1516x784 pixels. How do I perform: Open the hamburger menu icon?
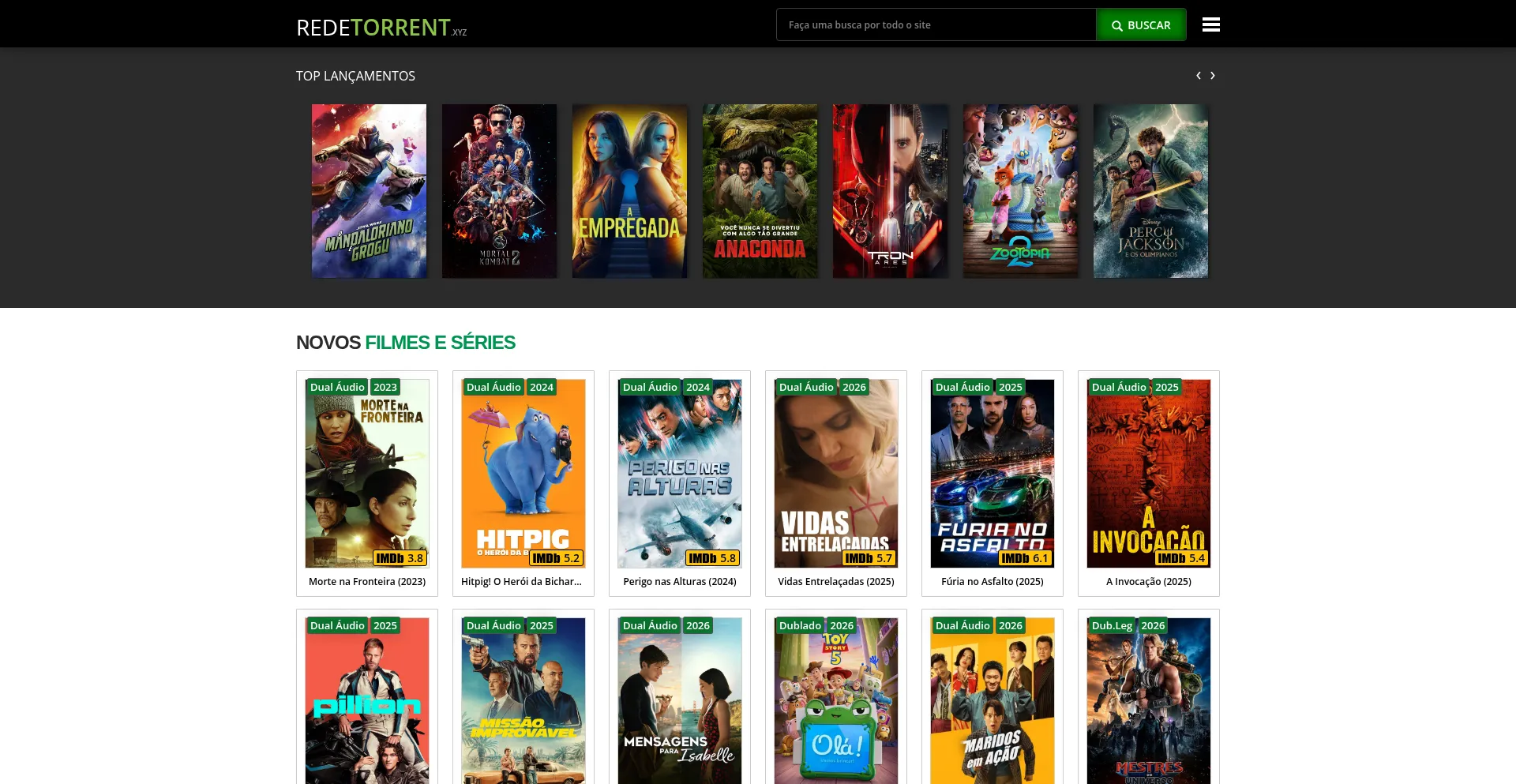point(1210,24)
